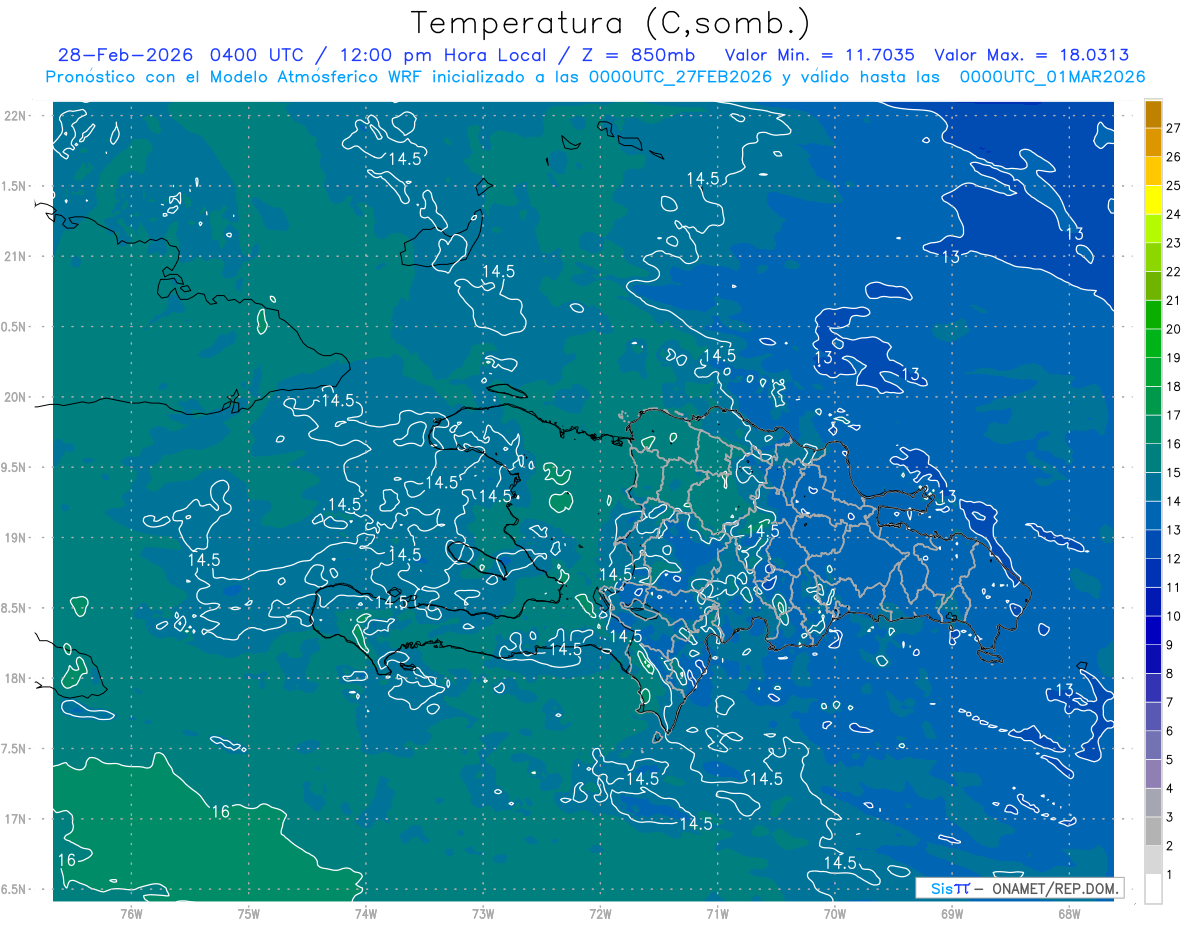Click the 22N latitude axis label
Screen dimensions: 1200x927
click(x=17, y=116)
